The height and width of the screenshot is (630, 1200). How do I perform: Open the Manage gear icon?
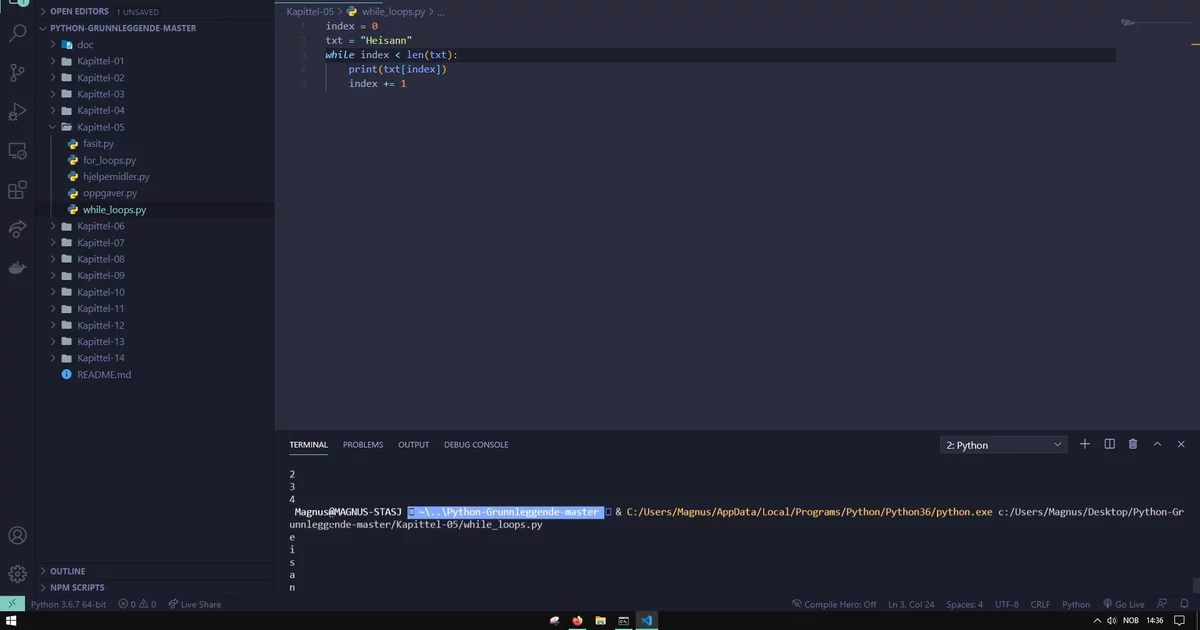[x=17, y=574]
